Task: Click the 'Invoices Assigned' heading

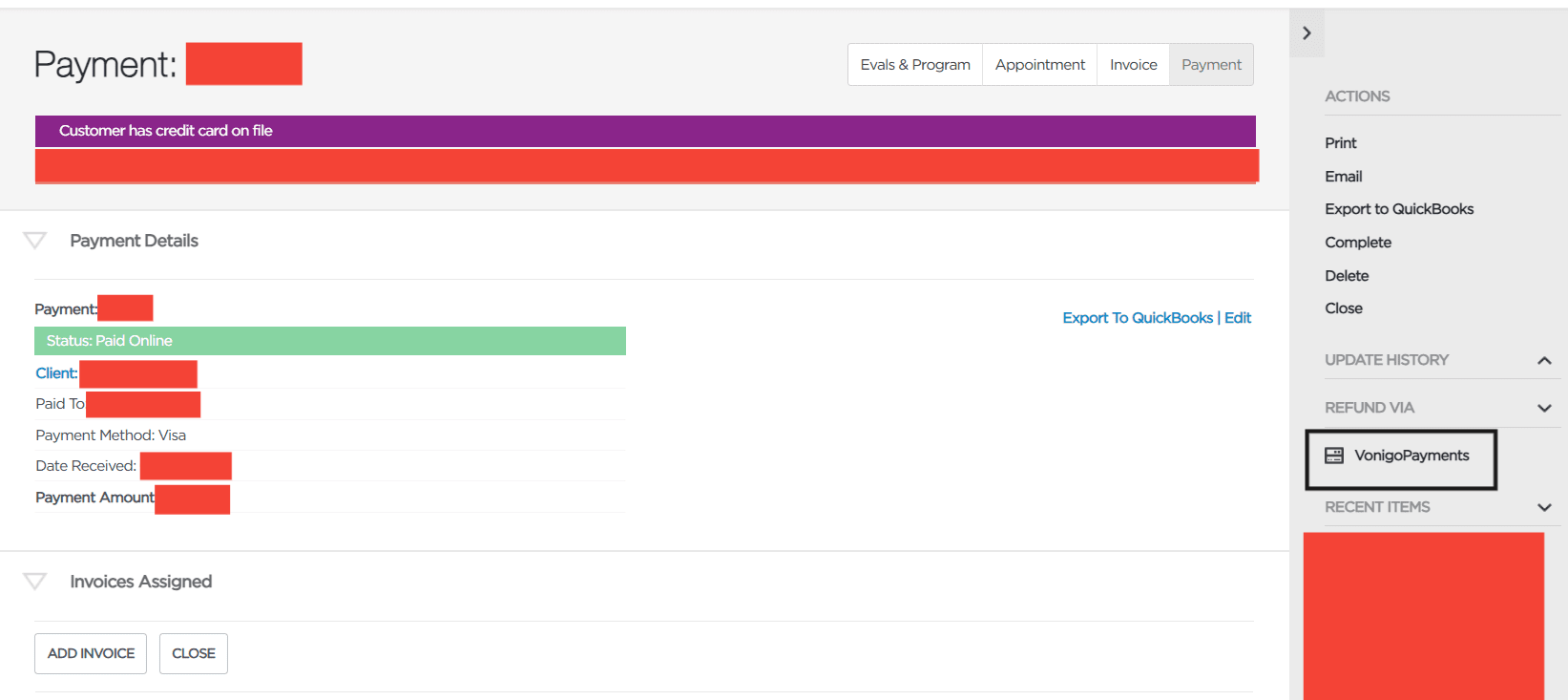Action: pyautogui.click(x=140, y=582)
